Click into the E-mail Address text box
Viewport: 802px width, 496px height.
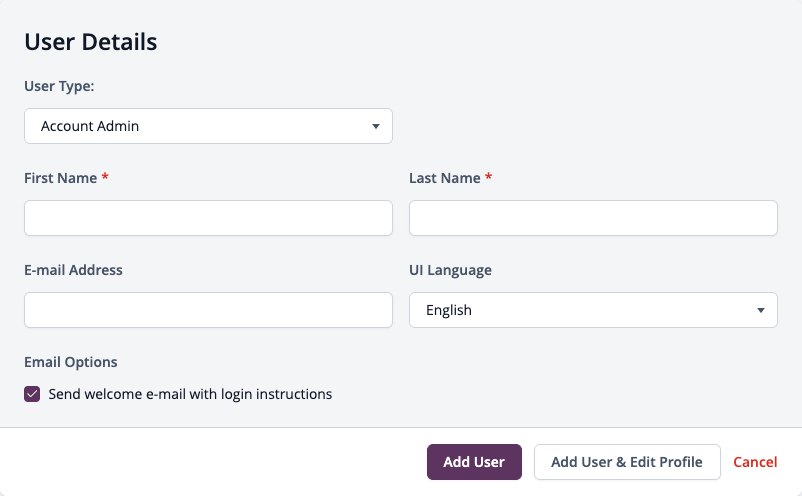208,310
